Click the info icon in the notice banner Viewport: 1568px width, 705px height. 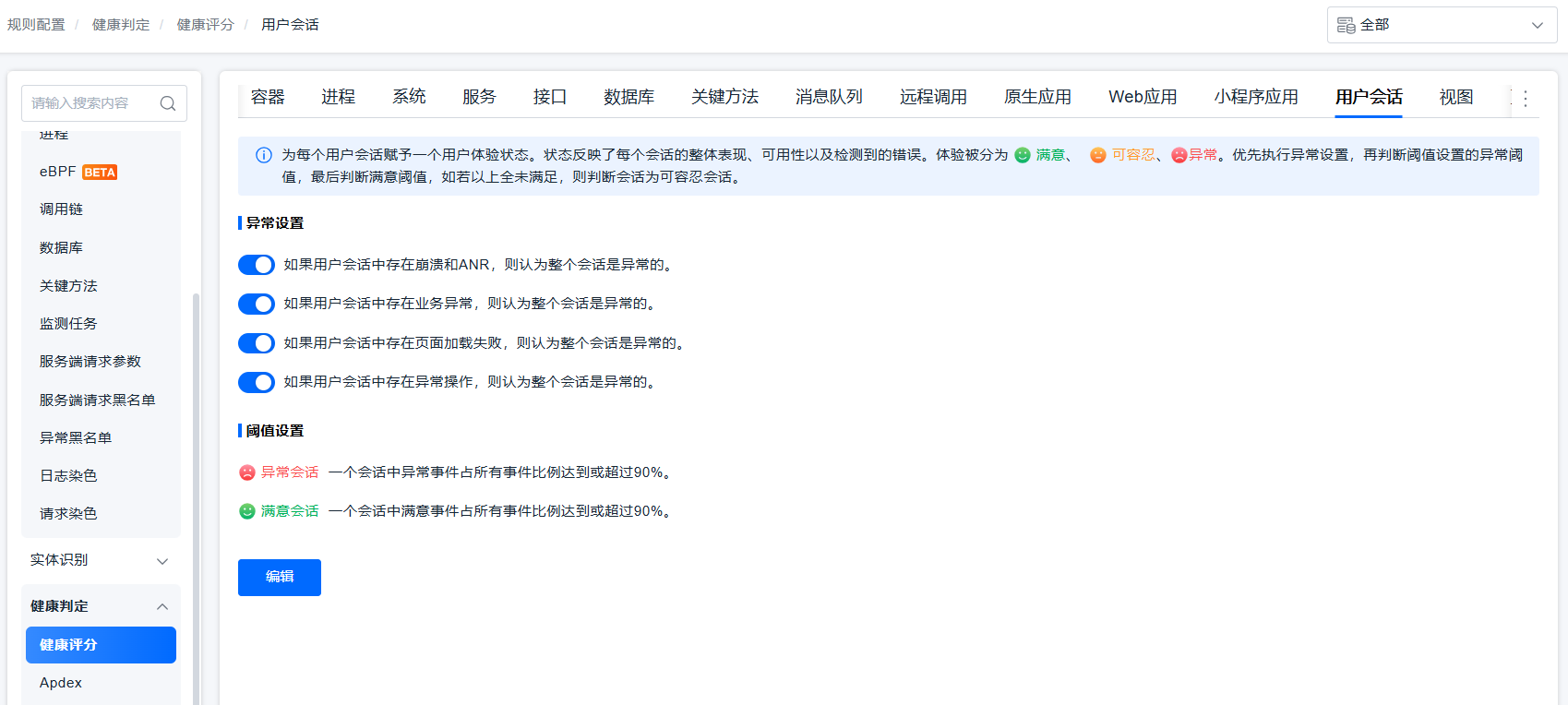tap(264, 155)
